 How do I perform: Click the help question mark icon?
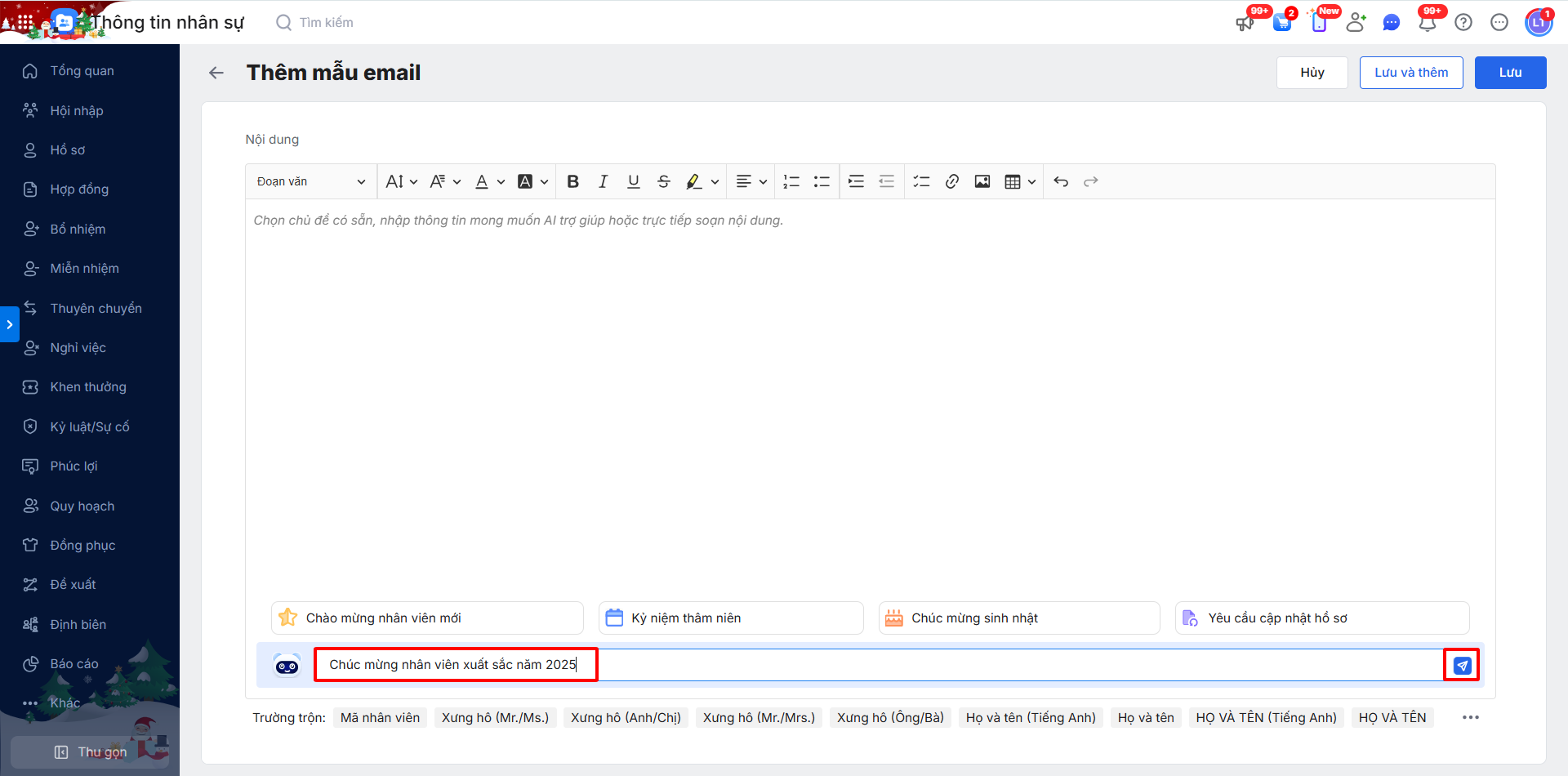coord(1463,23)
